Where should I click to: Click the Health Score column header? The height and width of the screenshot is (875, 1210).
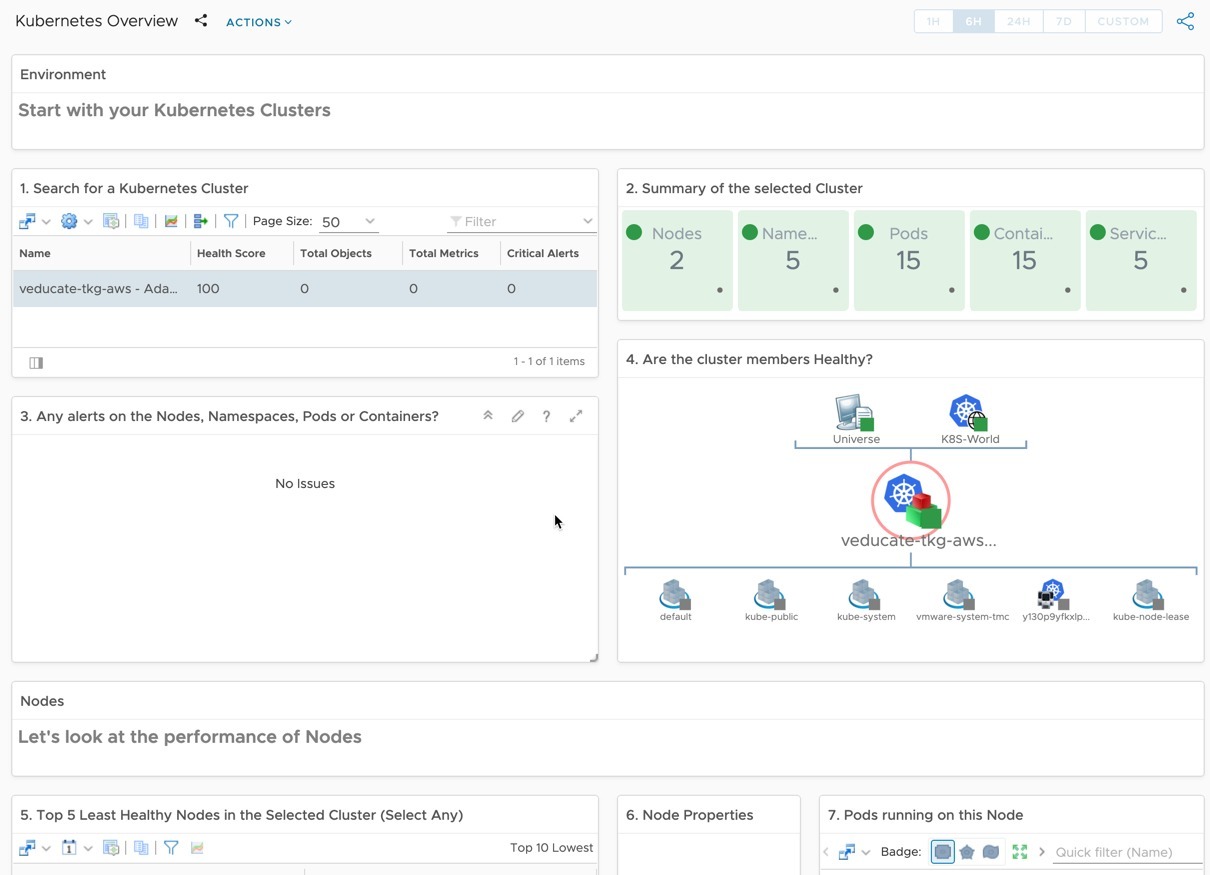pos(231,254)
